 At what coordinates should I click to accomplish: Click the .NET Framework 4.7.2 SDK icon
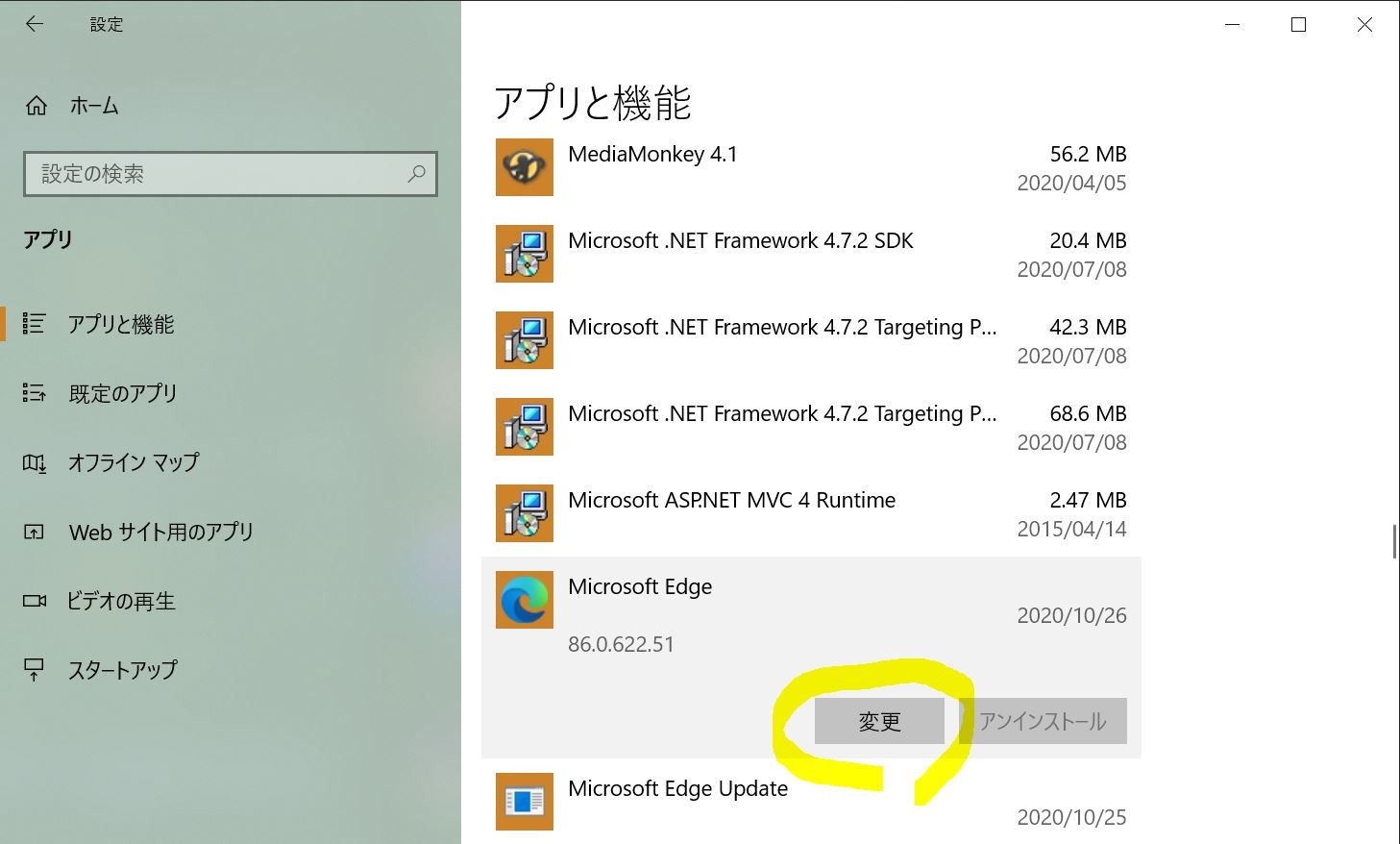click(x=525, y=254)
